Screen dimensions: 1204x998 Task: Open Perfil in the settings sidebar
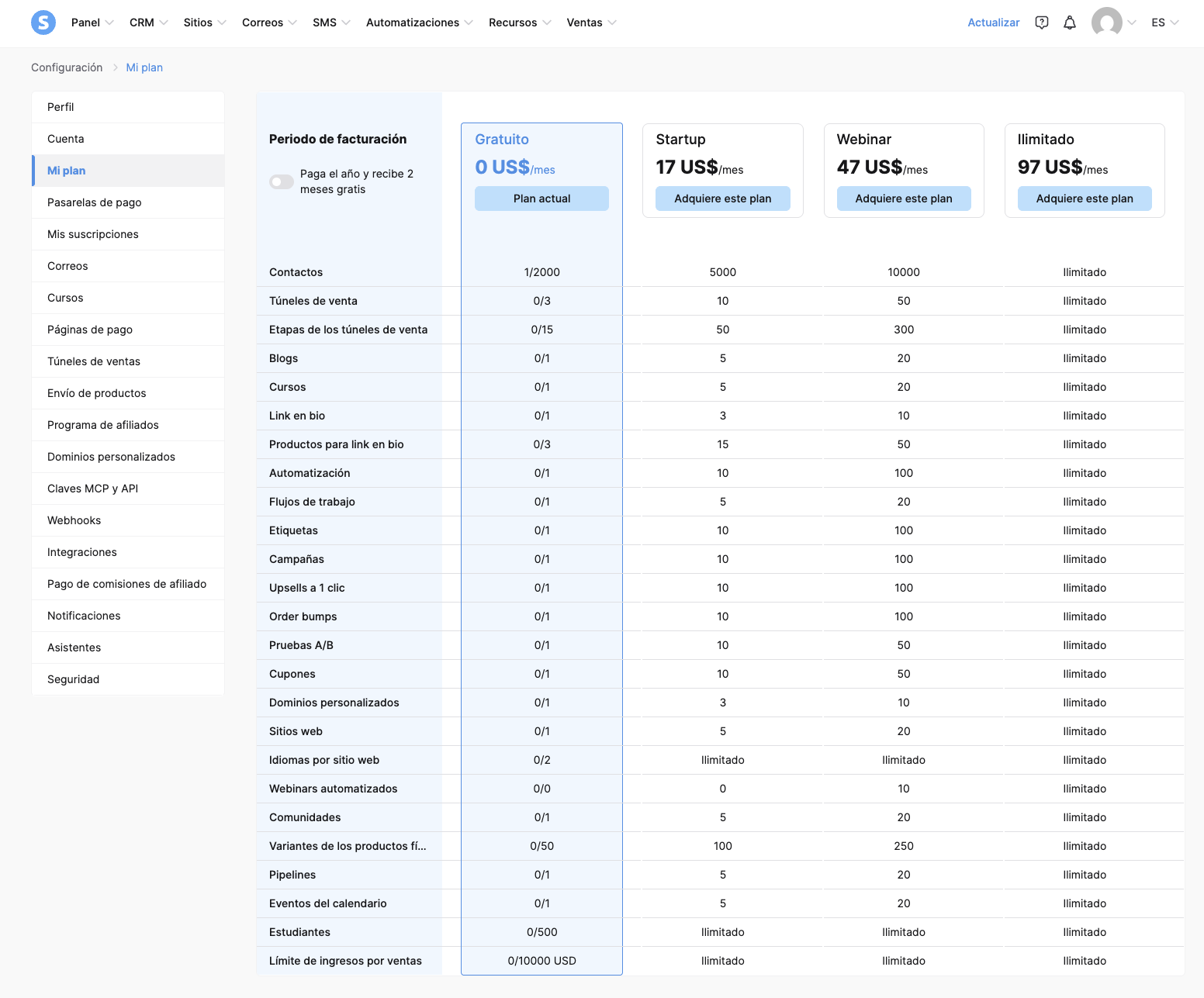(x=128, y=107)
